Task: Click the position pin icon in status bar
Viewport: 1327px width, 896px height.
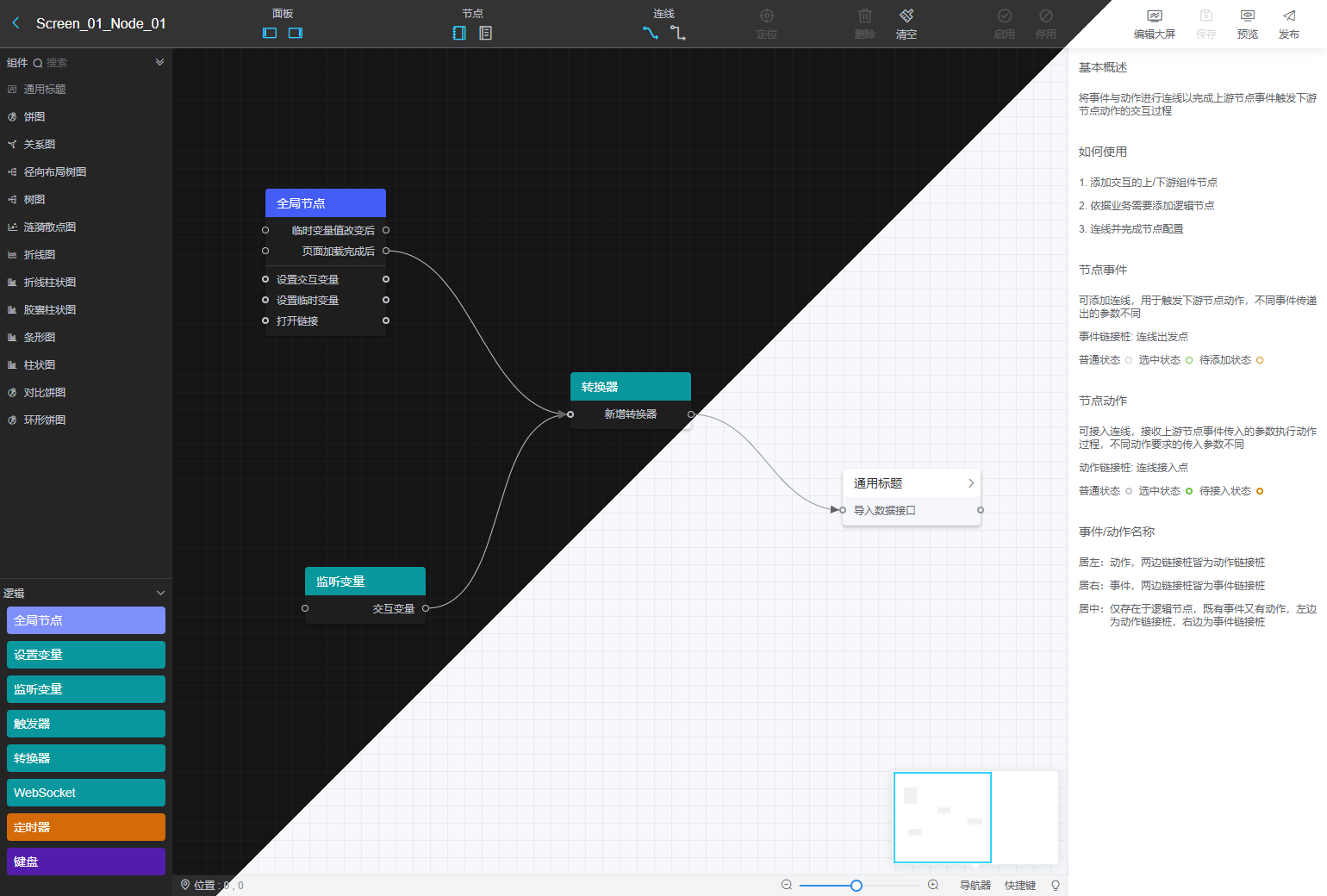Action: [x=185, y=885]
